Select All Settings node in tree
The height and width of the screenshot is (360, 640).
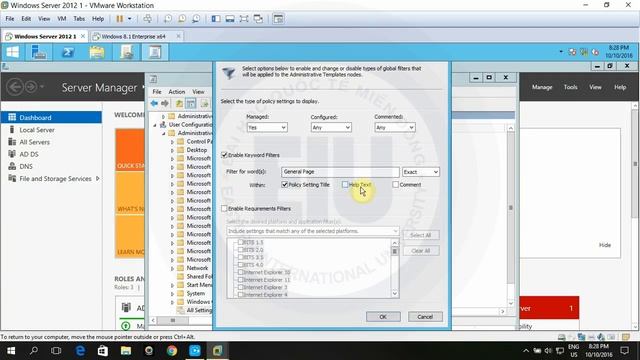(199, 310)
